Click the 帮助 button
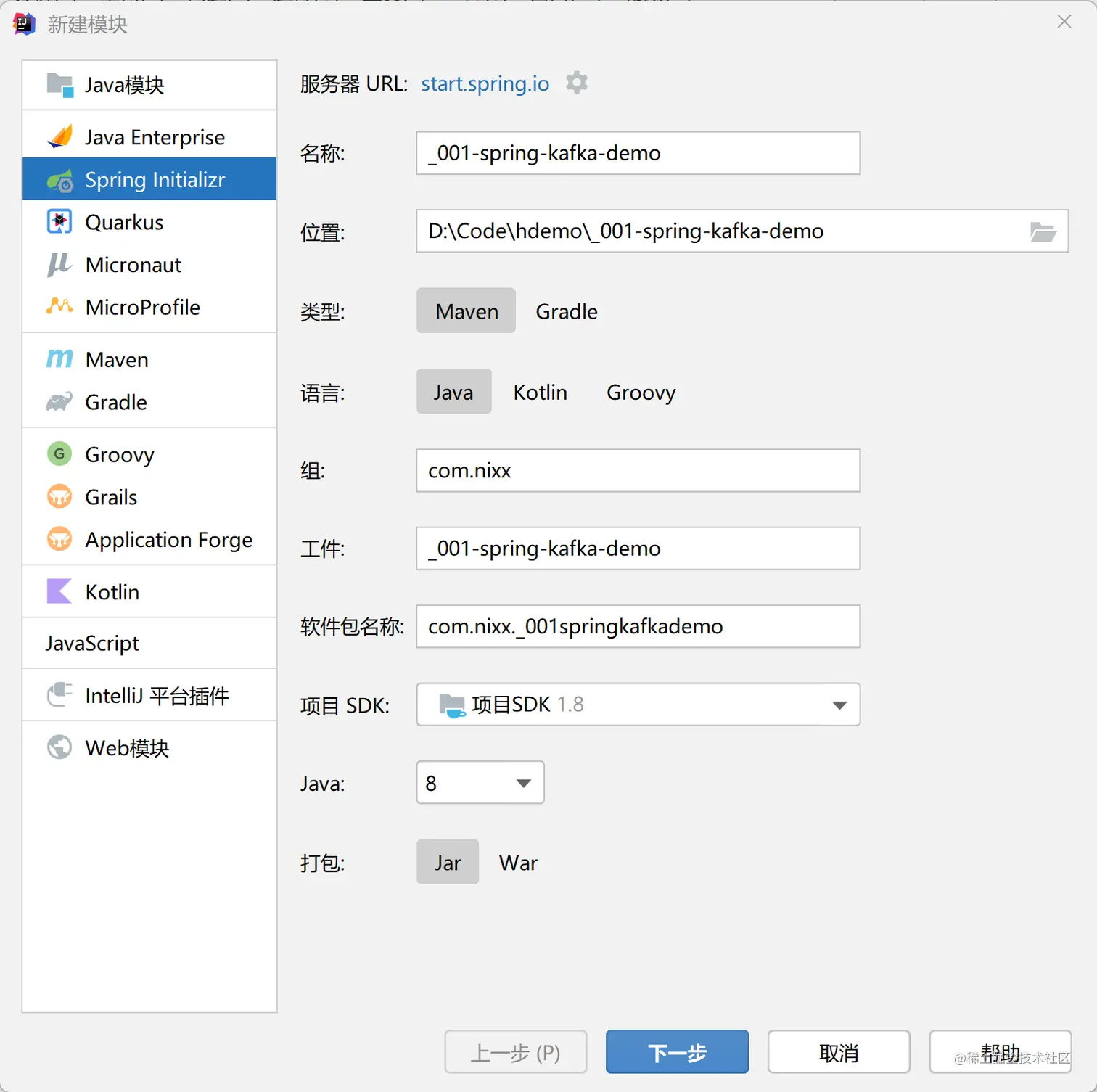The height and width of the screenshot is (1092, 1097). coord(1001,1051)
